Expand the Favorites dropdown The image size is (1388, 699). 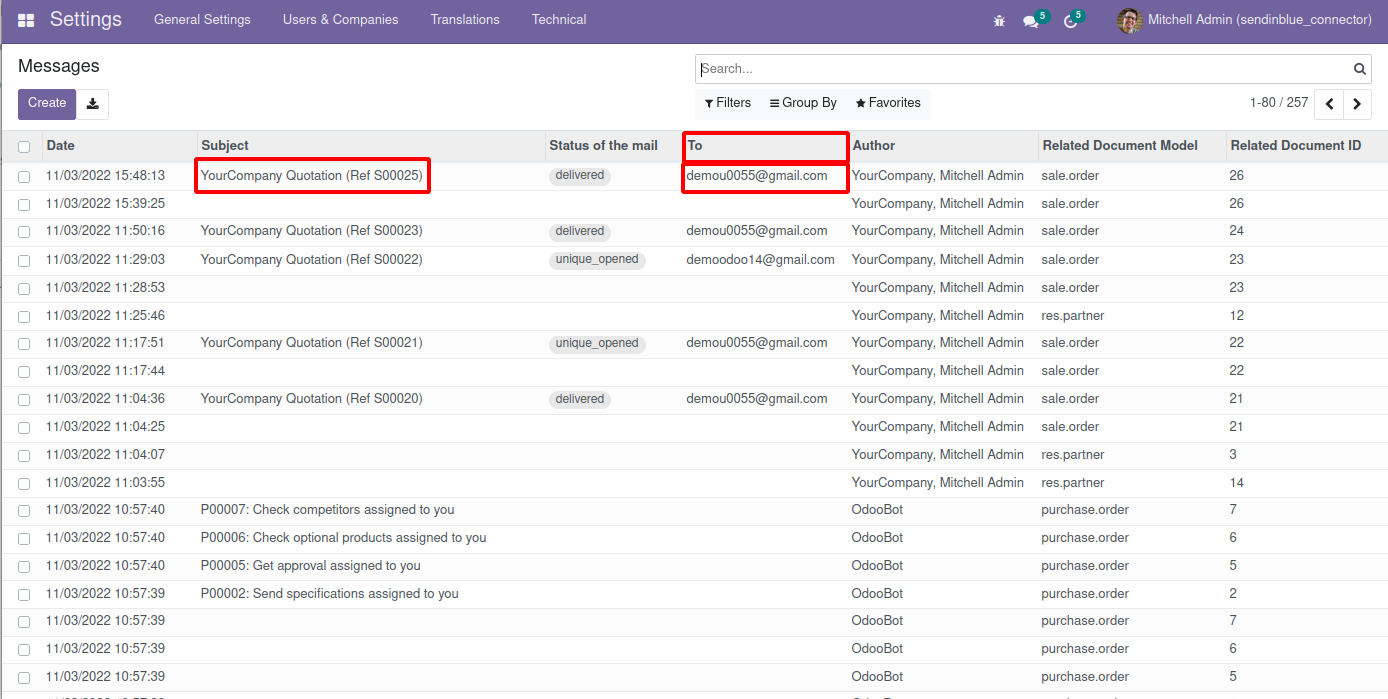888,103
